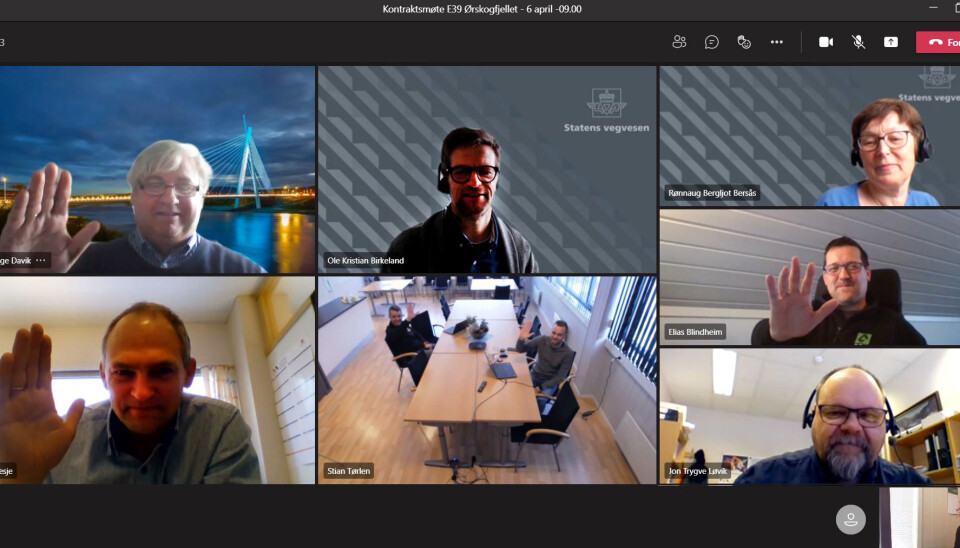Image resolution: width=960 pixels, height=548 pixels.
Task: Unmute the microphone
Action: pos(858,42)
